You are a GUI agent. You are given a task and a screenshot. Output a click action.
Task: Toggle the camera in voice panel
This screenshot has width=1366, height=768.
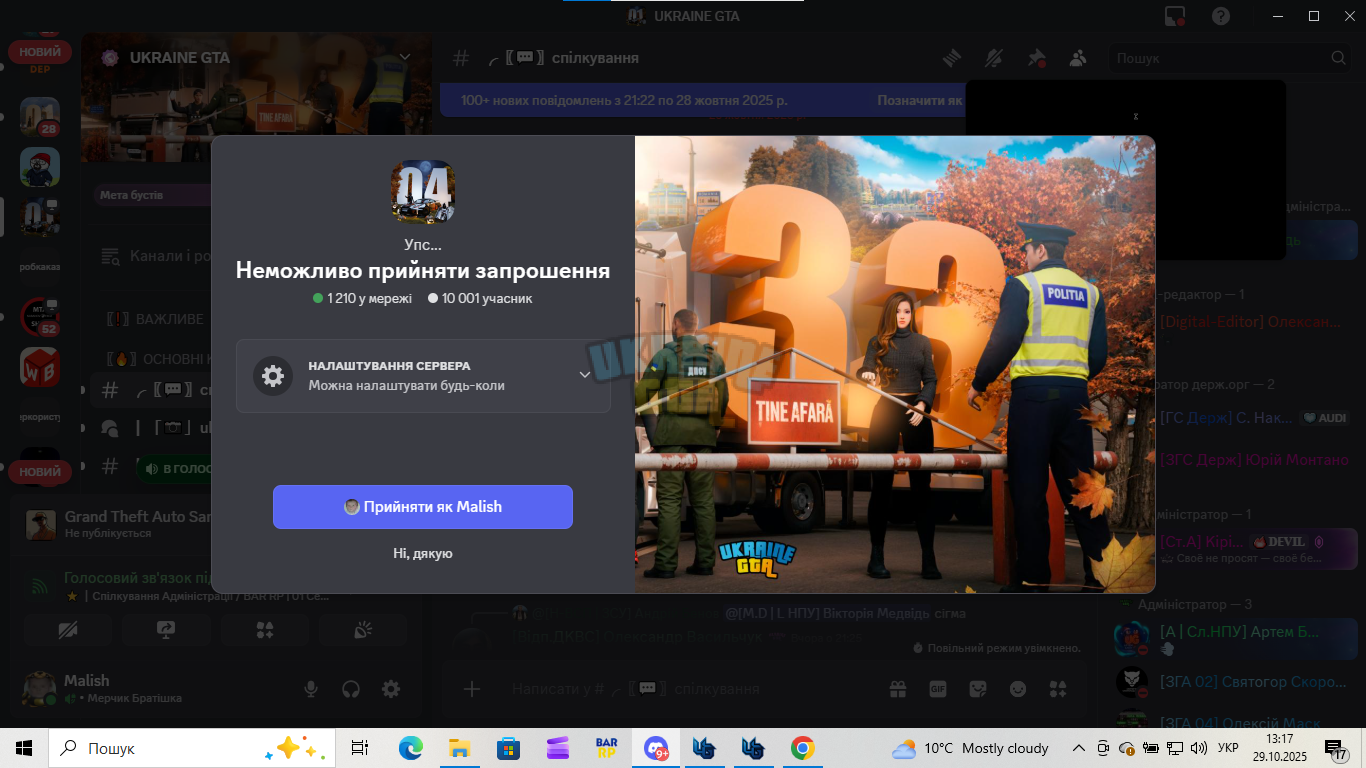pos(68,630)
